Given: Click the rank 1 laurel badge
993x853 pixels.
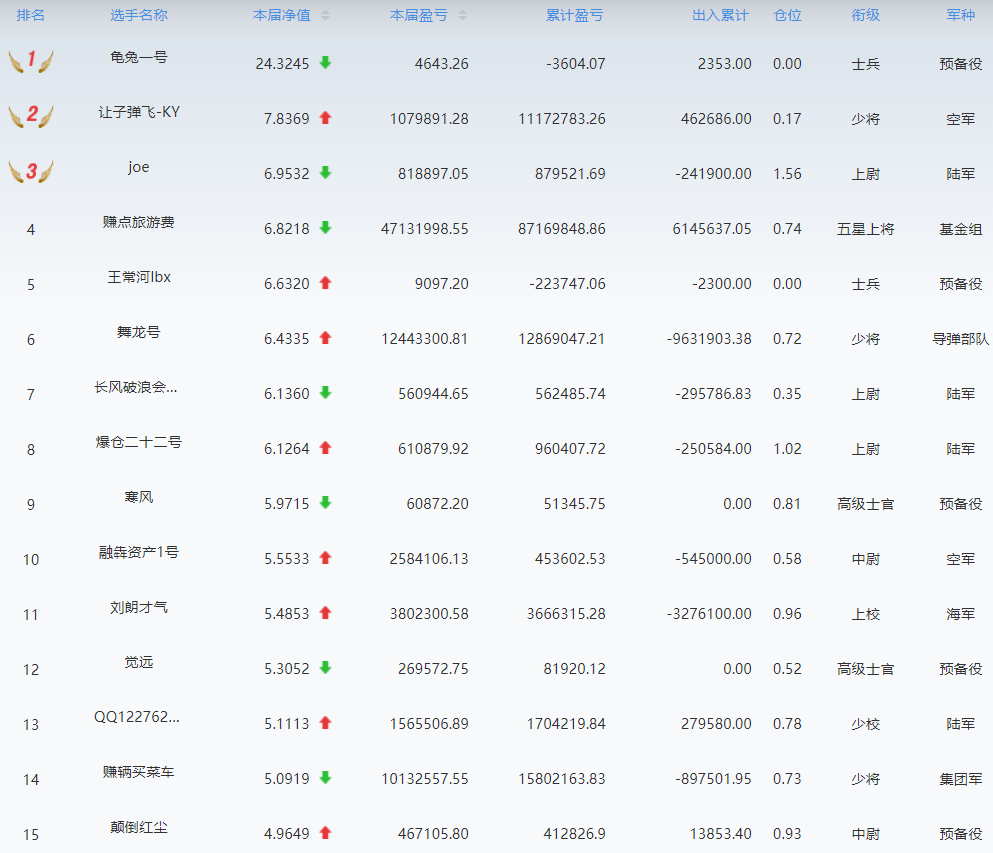Looking at the screenshot, I should [x=30, y=61].
